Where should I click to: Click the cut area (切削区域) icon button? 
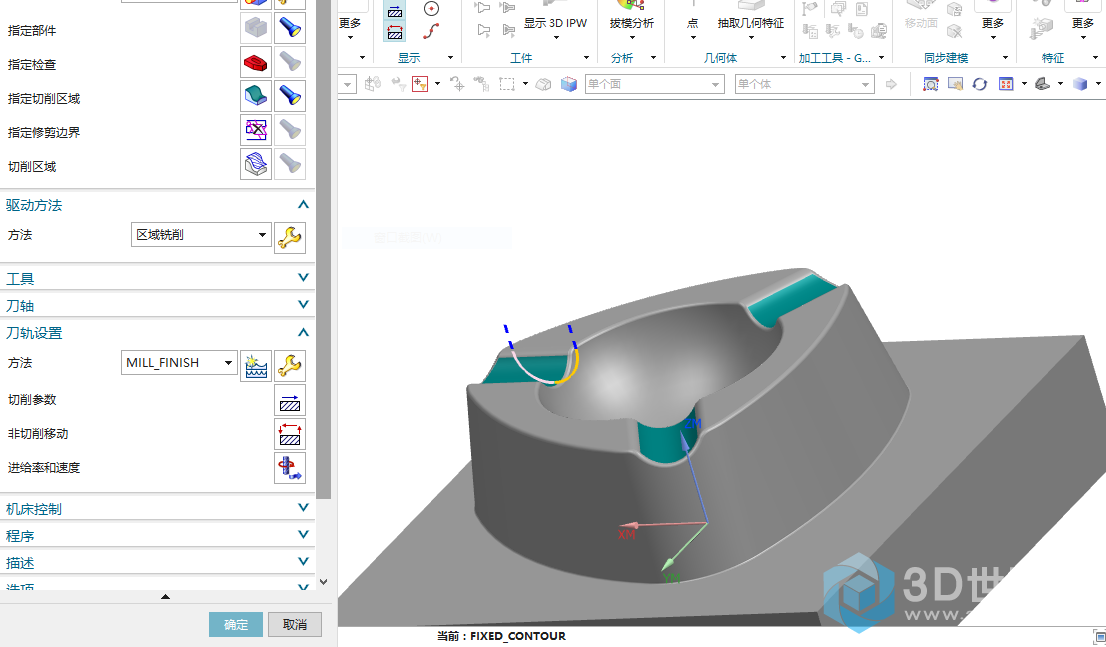(256, 164)
